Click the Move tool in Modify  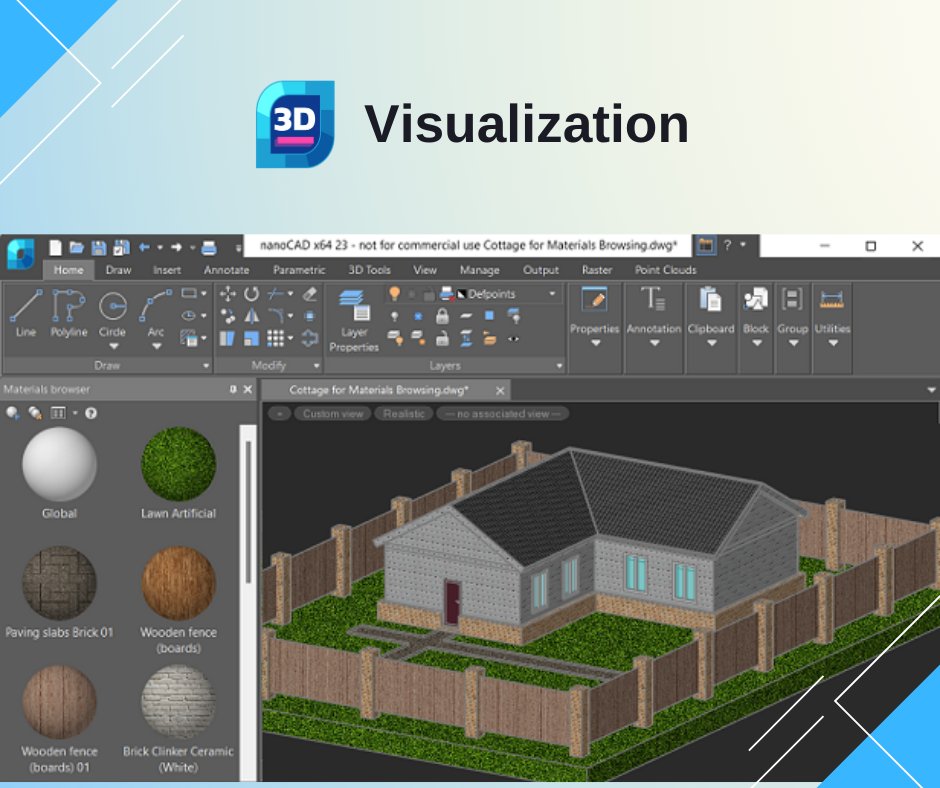click(x=228, y=294)
